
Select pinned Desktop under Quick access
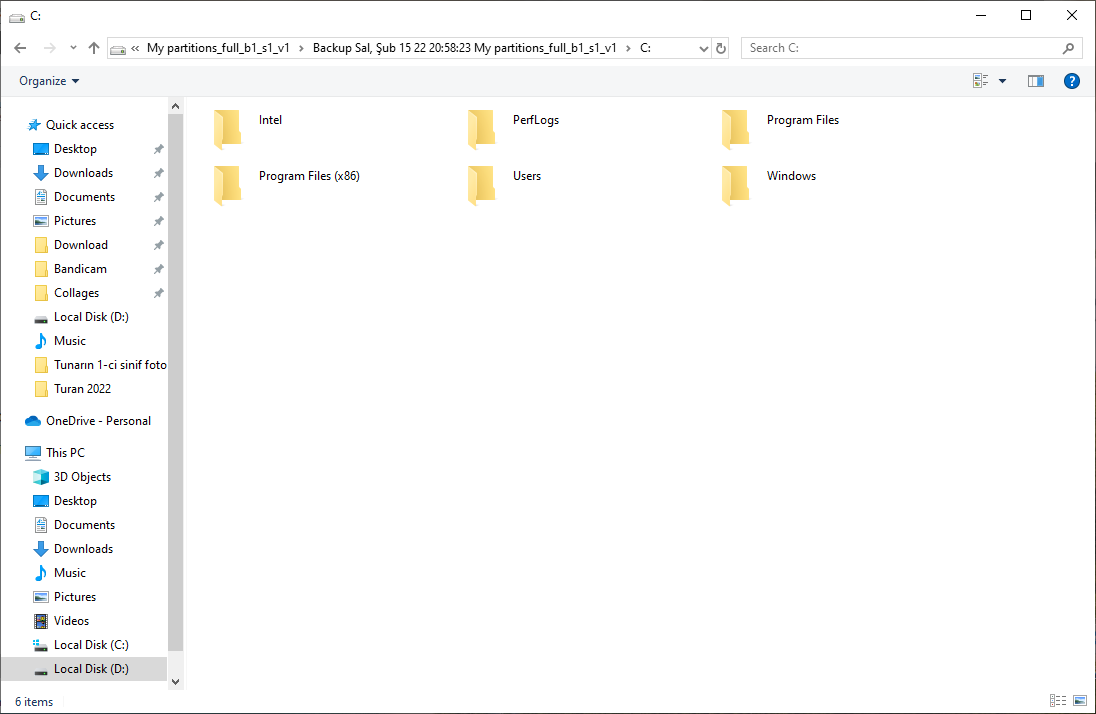tap(75, 149)
